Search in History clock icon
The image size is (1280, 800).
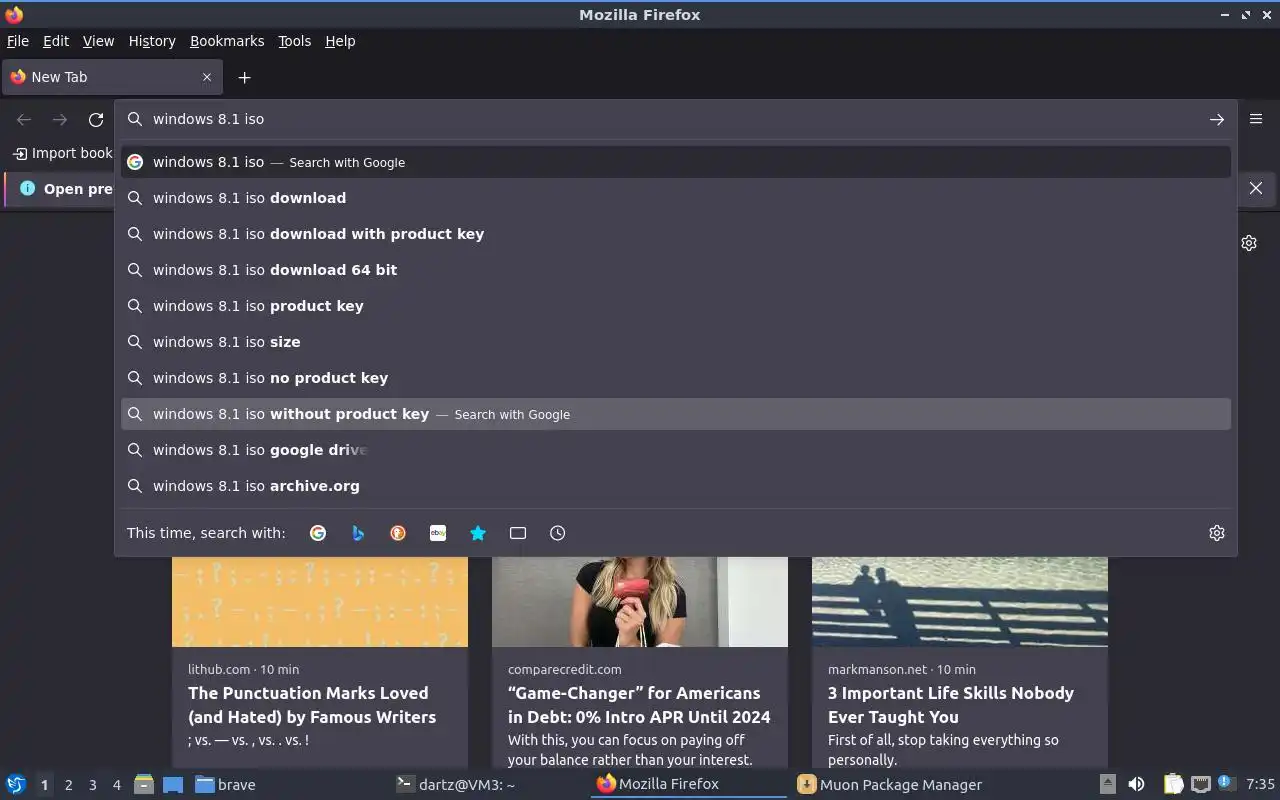(558, 533)
